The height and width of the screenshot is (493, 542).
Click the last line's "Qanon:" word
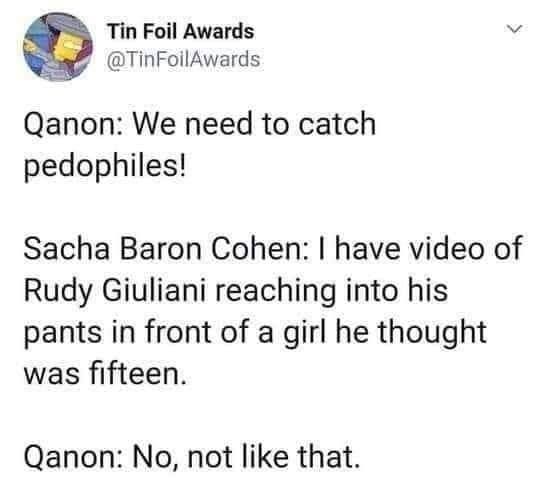click(73, 457)
